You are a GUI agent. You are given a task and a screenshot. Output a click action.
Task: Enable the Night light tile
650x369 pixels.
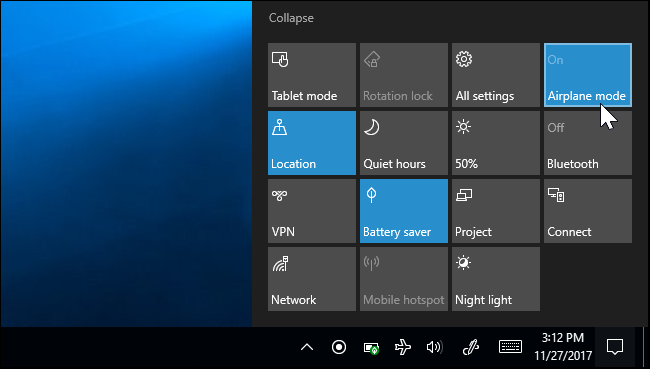(496, 279)
